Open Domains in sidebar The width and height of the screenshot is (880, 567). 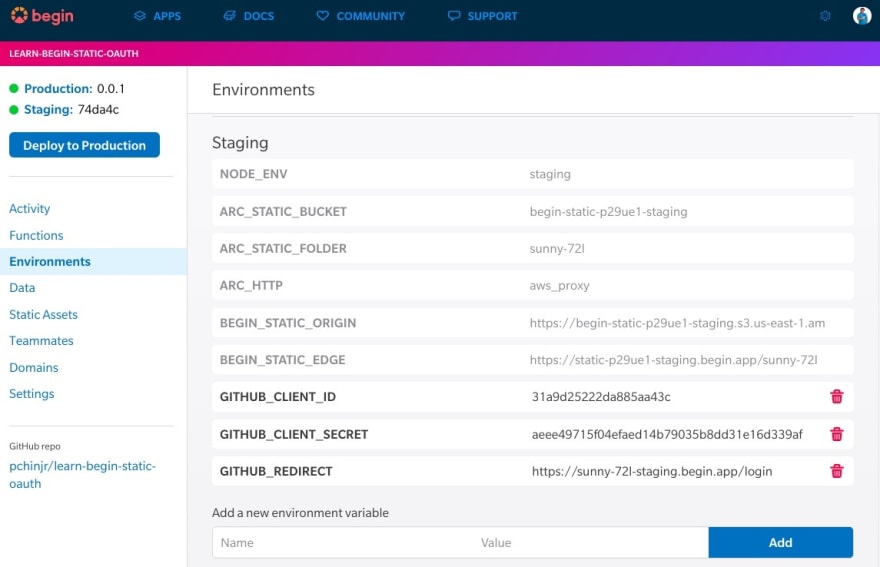pos(34,367)
